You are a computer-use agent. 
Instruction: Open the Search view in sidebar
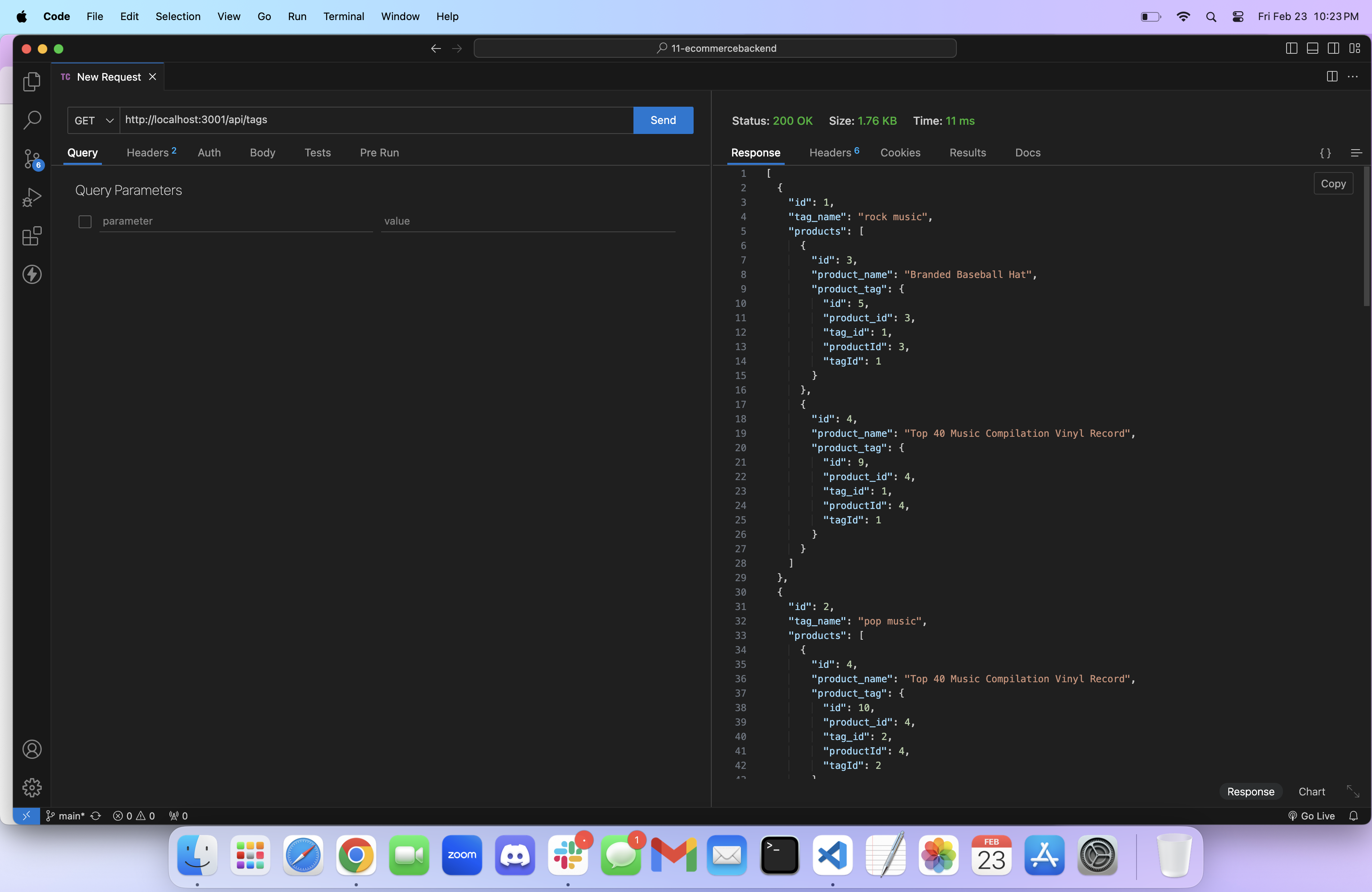32,120
